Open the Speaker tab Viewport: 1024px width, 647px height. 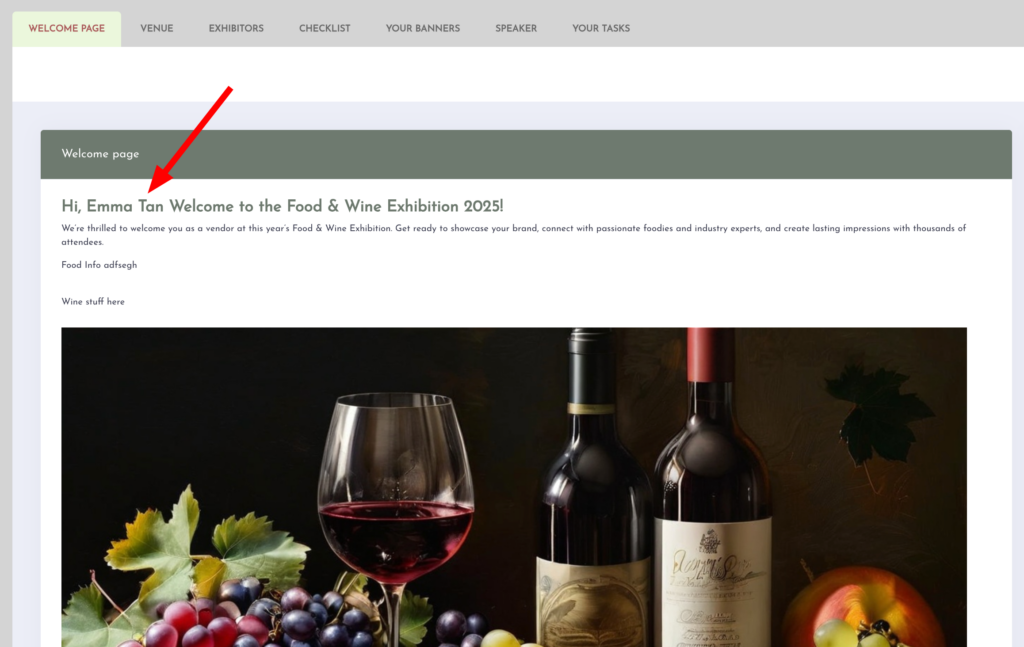tap(516, 29)
